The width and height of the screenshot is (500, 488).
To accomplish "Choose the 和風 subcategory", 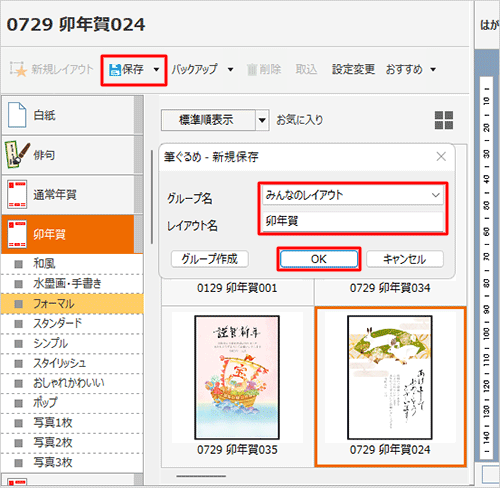I will click(x=72, y=264).
